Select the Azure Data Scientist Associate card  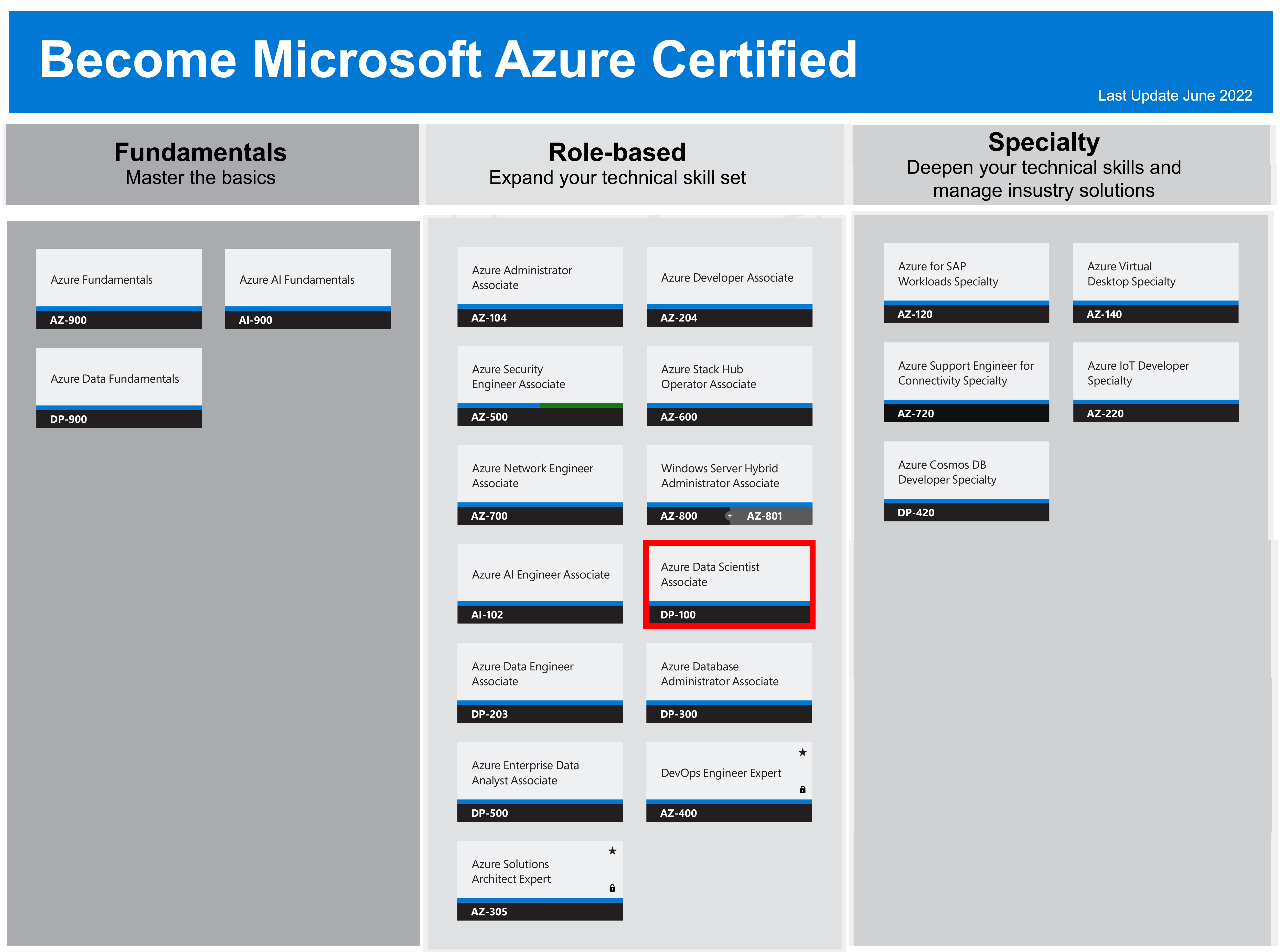(729, 584)
